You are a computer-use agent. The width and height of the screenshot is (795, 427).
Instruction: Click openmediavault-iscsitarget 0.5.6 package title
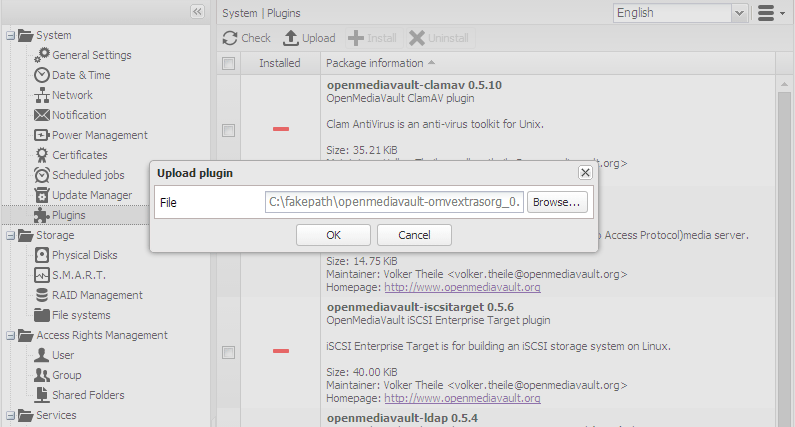420,307
